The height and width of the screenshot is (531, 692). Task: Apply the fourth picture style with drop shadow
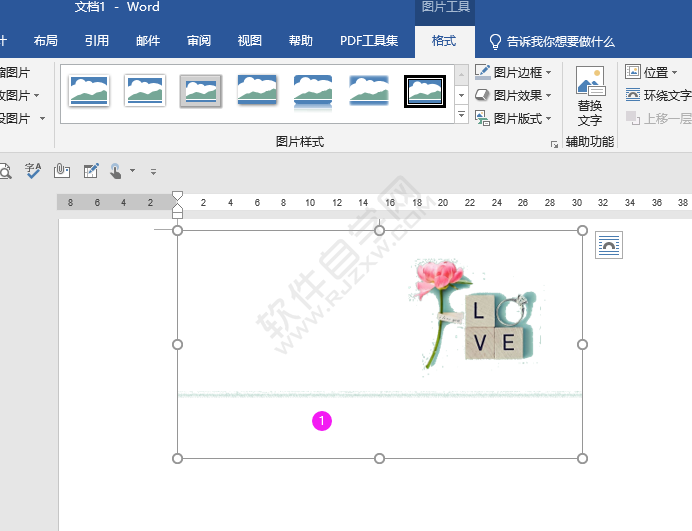pyautogui.click(x=257, y=90)
